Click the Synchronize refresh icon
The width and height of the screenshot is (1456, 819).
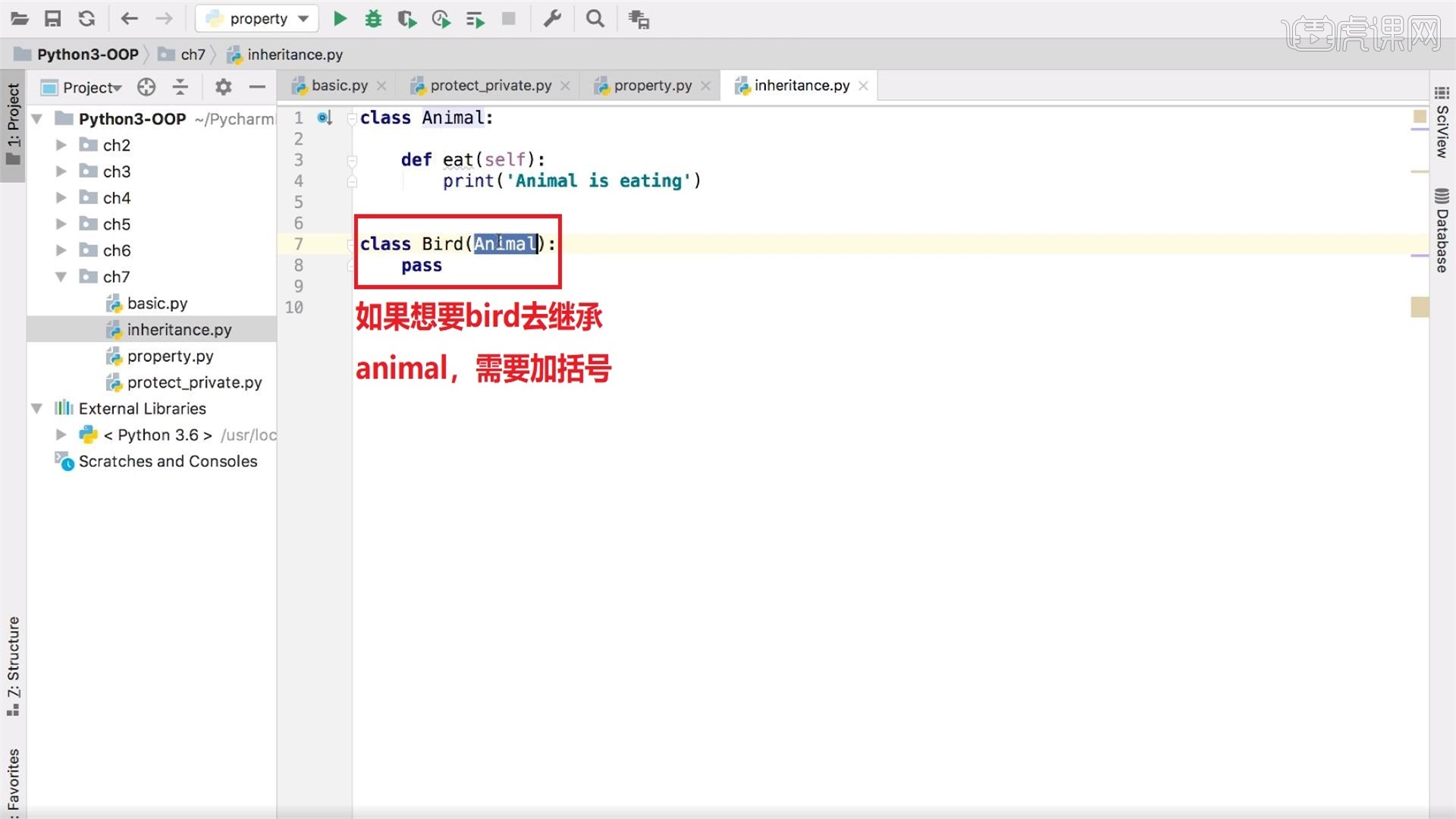pyautogui.click(x=86, y=19)
